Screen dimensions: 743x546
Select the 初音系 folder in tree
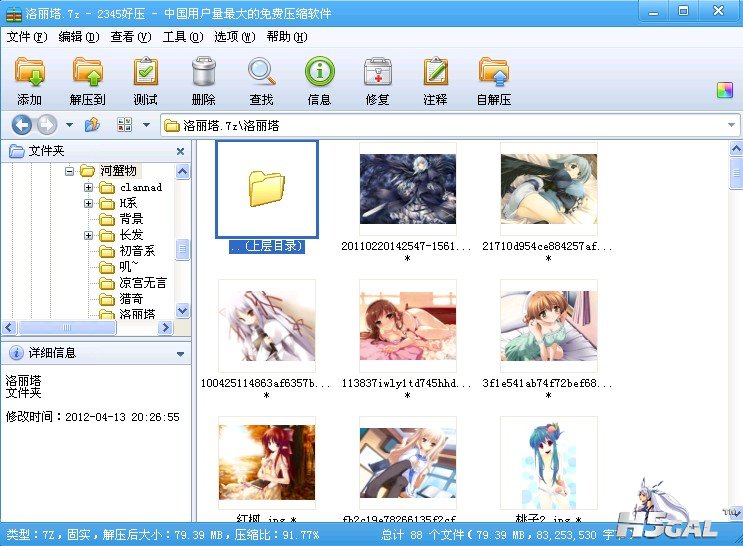pos(137,251)
